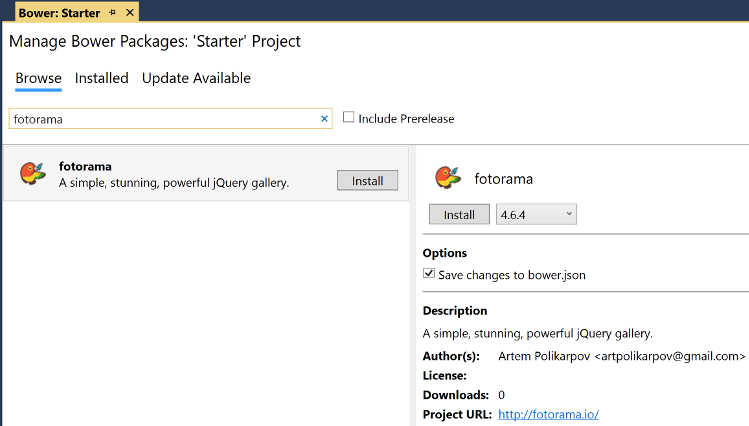Viewport: 749px width, 426px height.
Task: Activate the Bower: Starter document tab
Action: [60, 12]
